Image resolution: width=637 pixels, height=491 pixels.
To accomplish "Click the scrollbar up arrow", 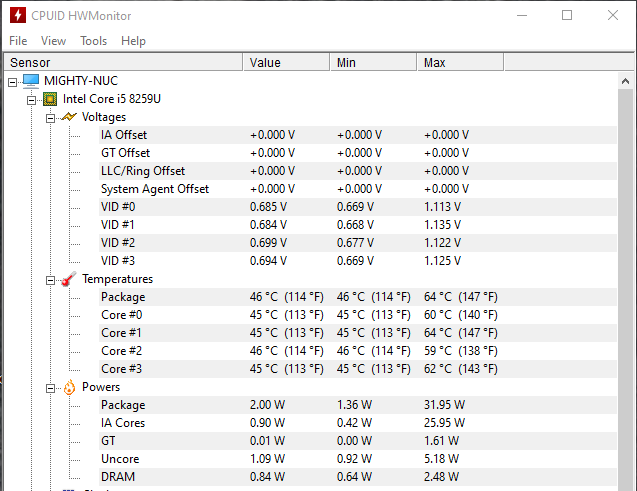I will (x=626, y=81).
